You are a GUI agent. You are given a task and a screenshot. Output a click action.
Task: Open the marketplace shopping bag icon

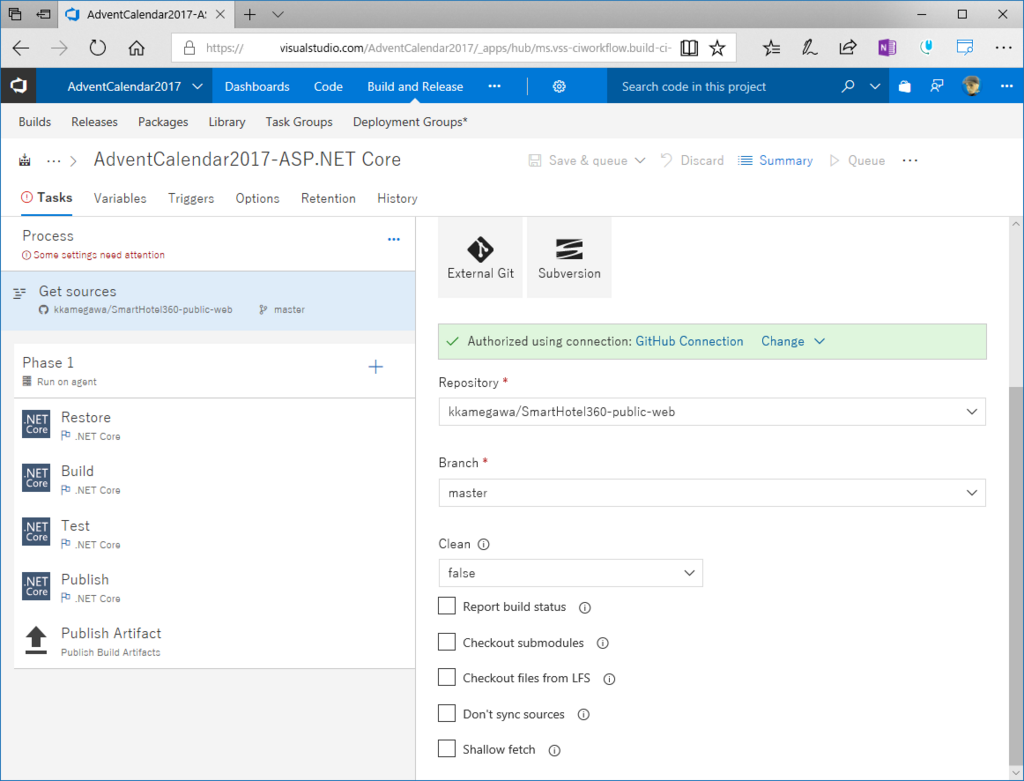pyautogui.click(x=904, y=86)
